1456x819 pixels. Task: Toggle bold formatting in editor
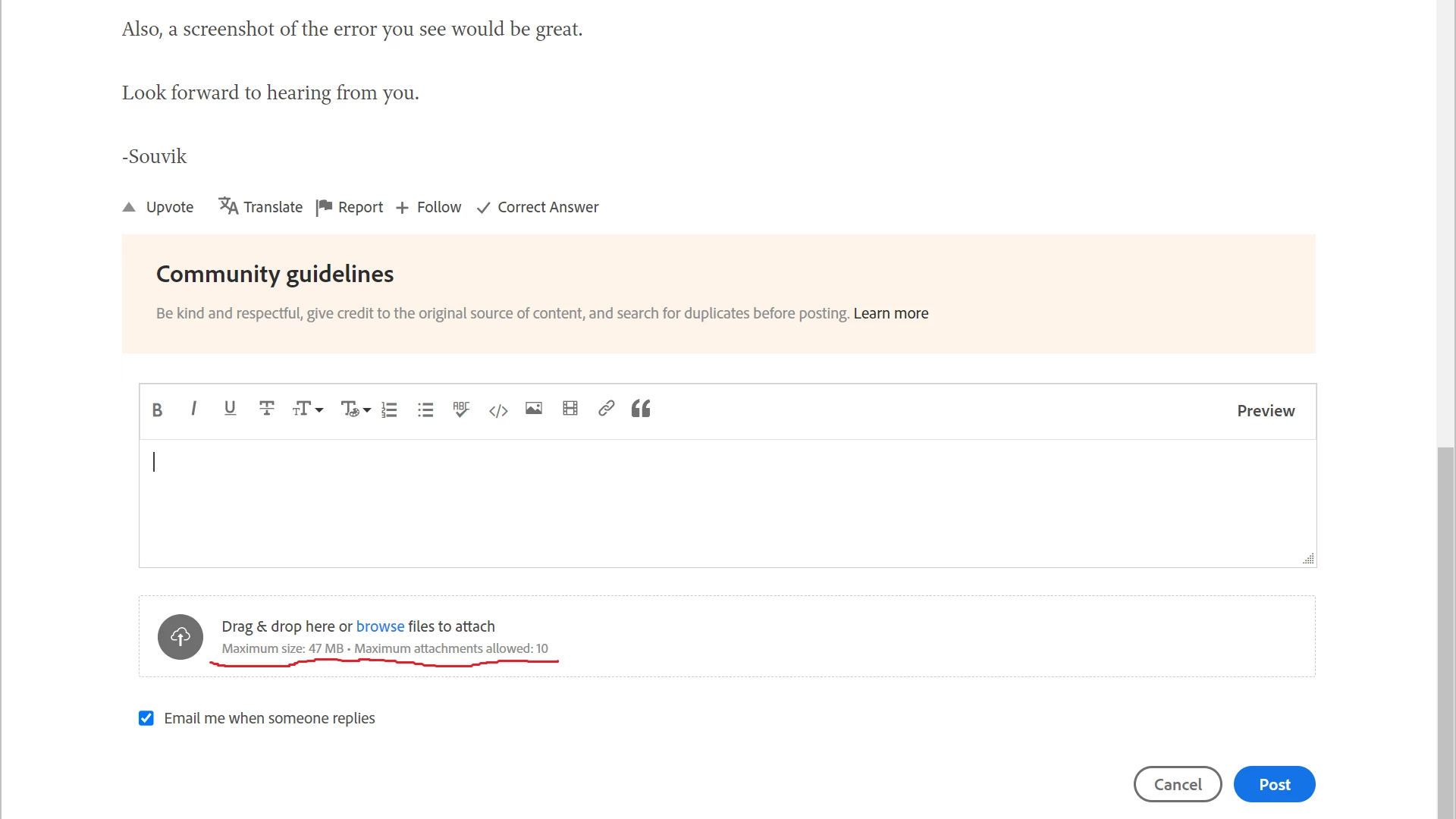click(157, 410)
